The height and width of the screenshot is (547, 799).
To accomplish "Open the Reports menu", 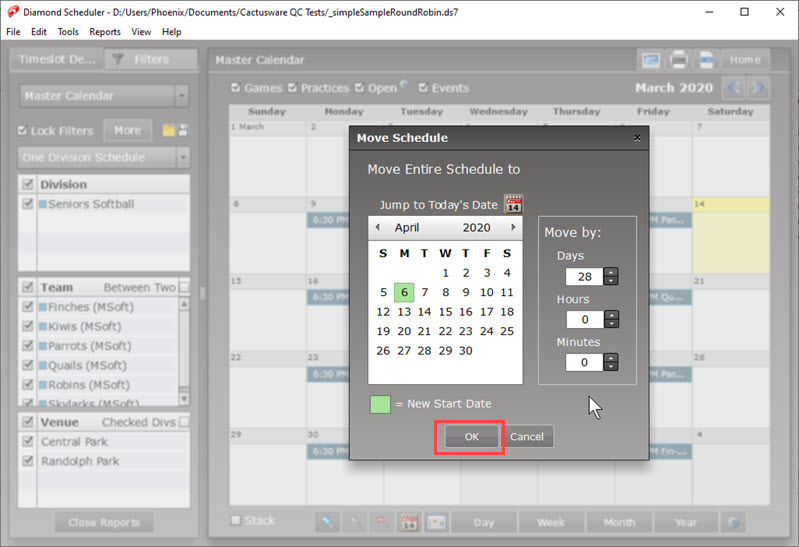I will (x=105, y=32).
